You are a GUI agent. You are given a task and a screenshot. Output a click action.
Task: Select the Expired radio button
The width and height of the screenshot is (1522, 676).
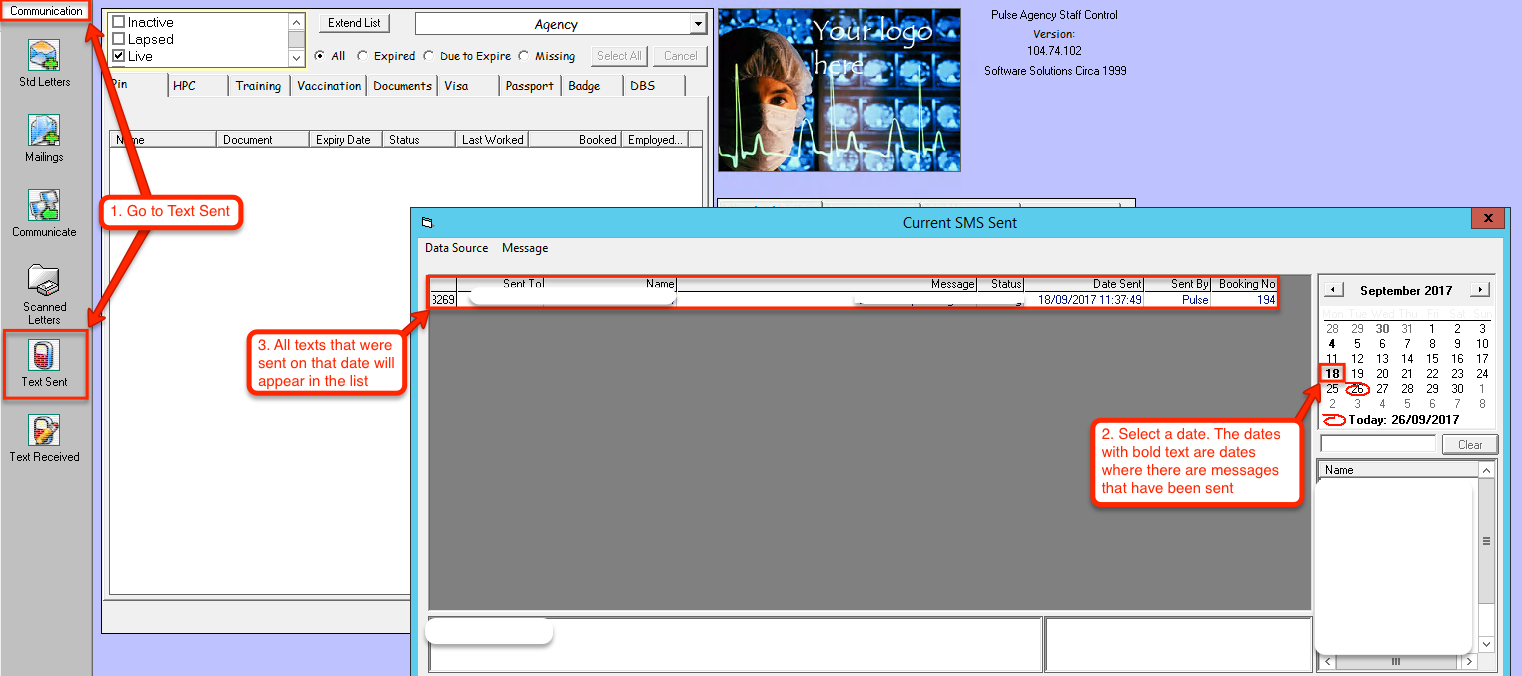point(362,56)
